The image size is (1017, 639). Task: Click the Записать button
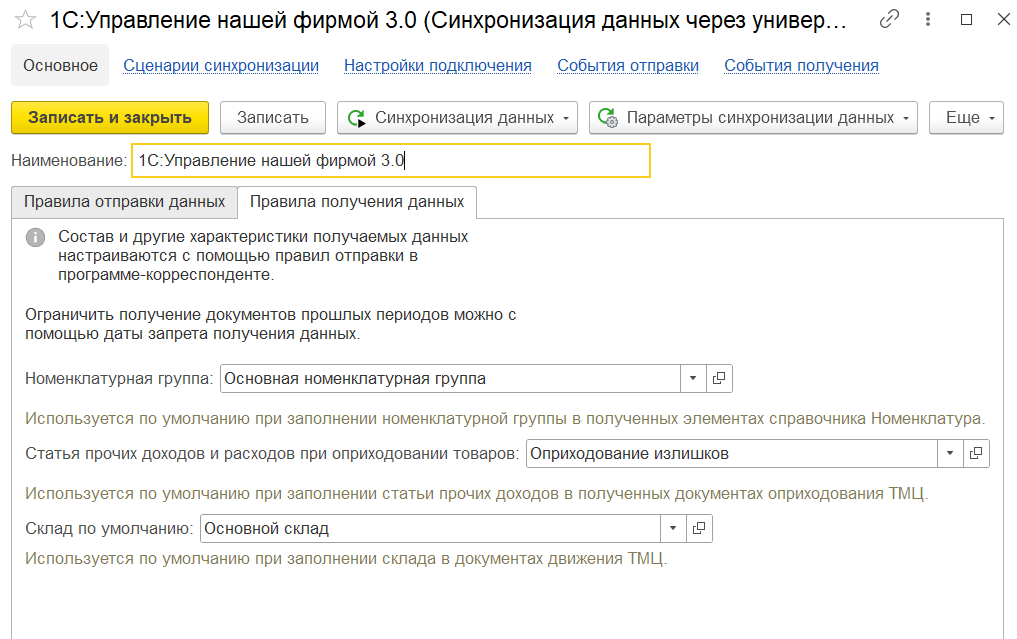click(272, 117)
